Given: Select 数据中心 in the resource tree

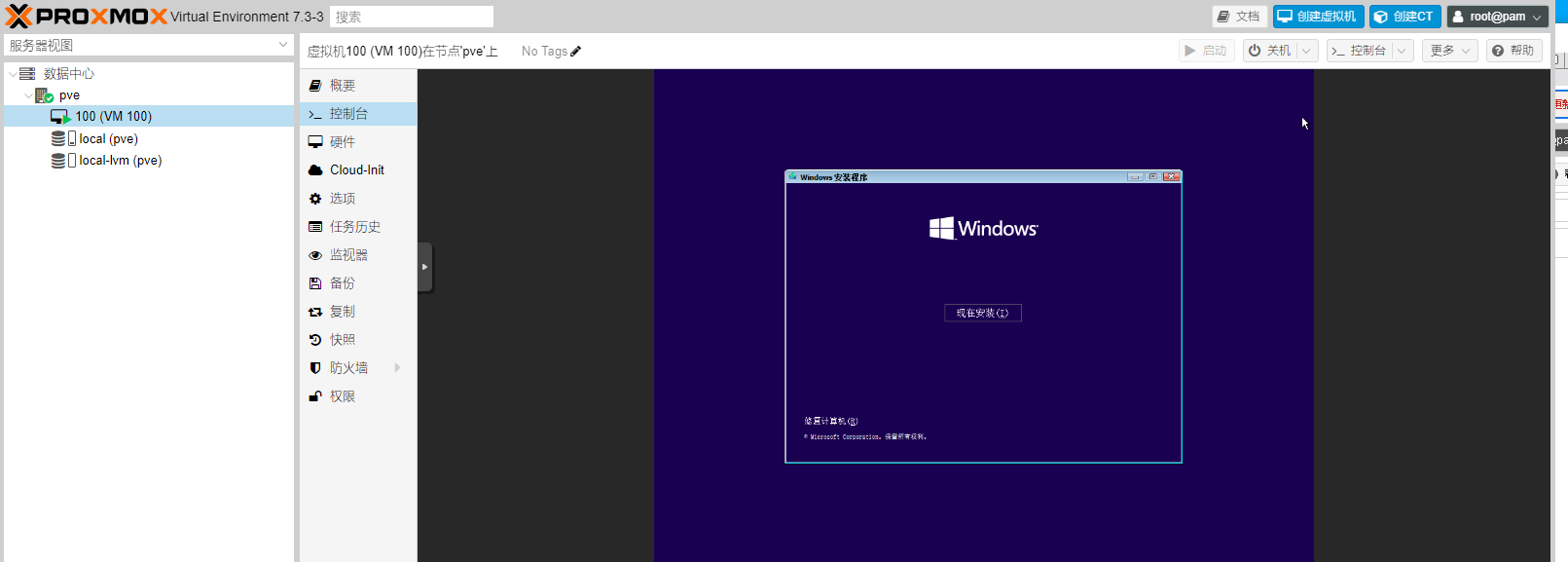Looking at the screenshot, I should (x=68, y=74).
